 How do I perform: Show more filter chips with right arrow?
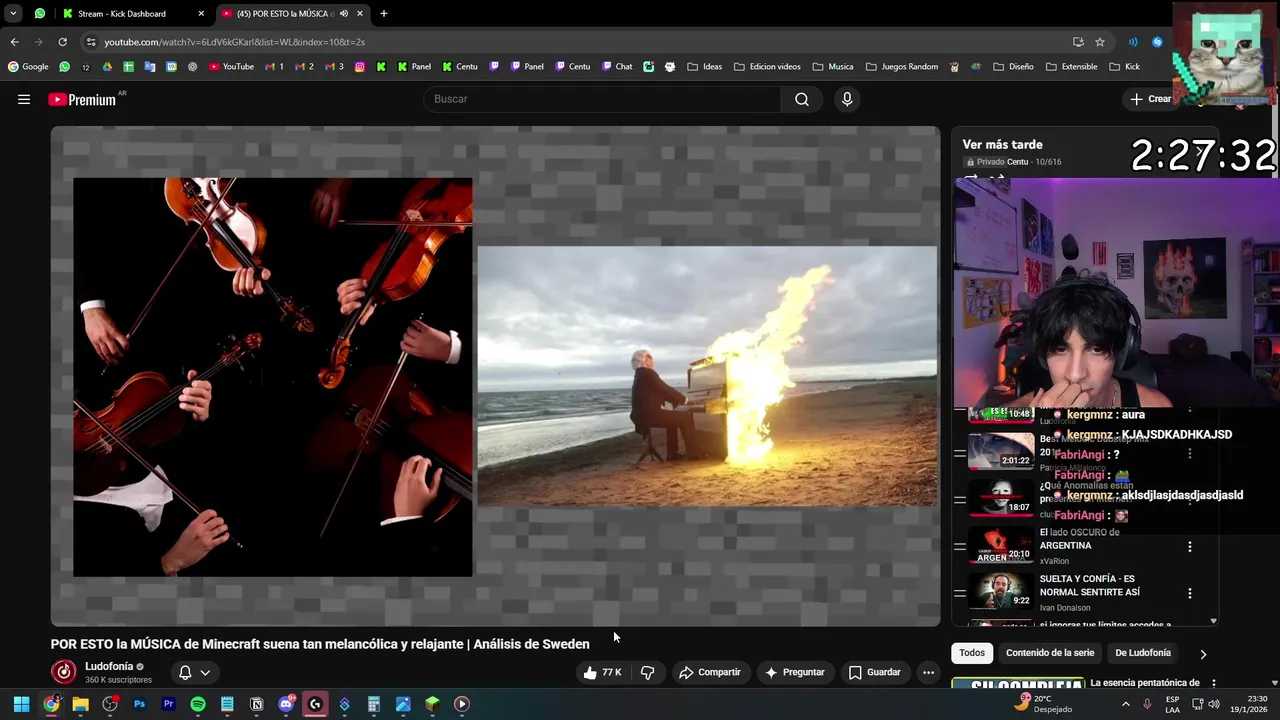[x=1203, y=654]
